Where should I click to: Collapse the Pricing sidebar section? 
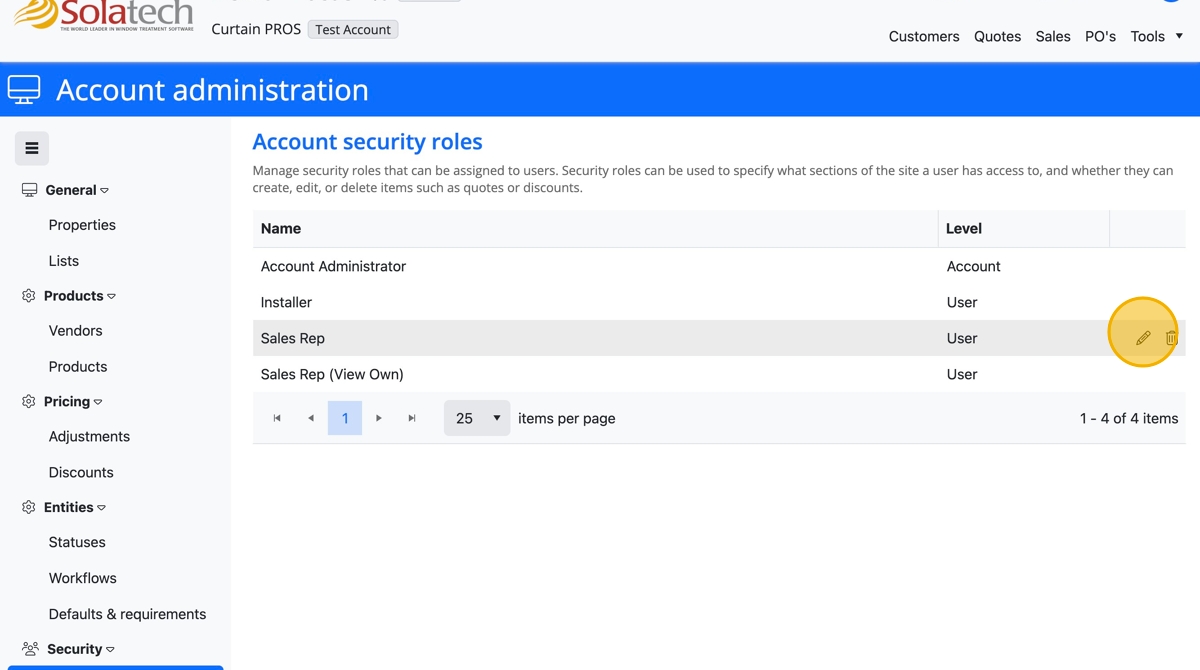67,402
